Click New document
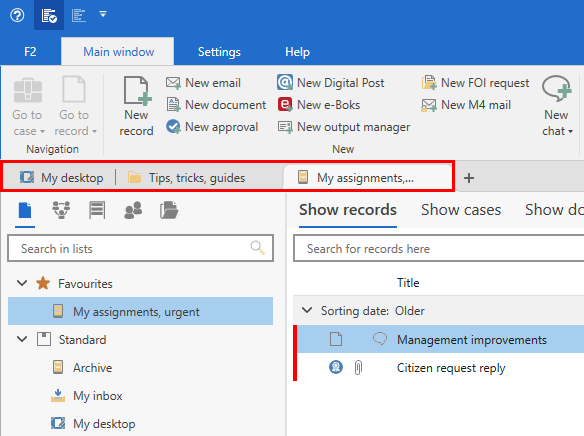584x436 pixels. pyautogui.click(x=216, y=105)
